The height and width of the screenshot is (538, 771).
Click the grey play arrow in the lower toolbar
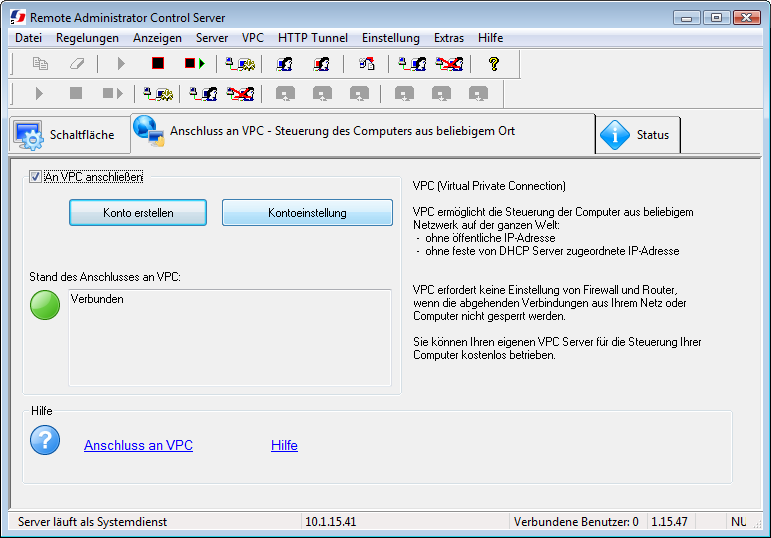[x=39, y=93]
